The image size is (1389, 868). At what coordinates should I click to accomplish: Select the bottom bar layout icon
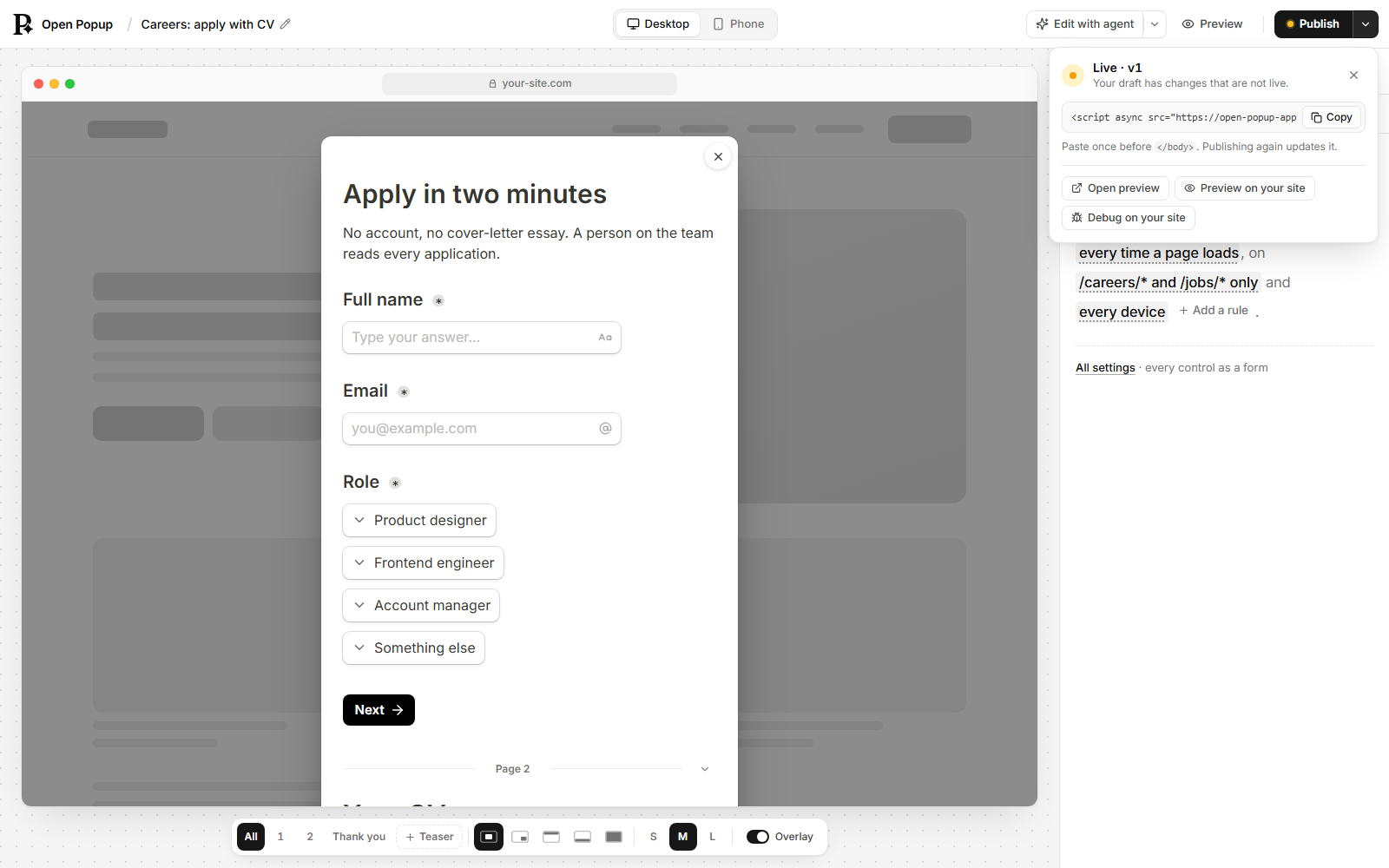[583, 837]
